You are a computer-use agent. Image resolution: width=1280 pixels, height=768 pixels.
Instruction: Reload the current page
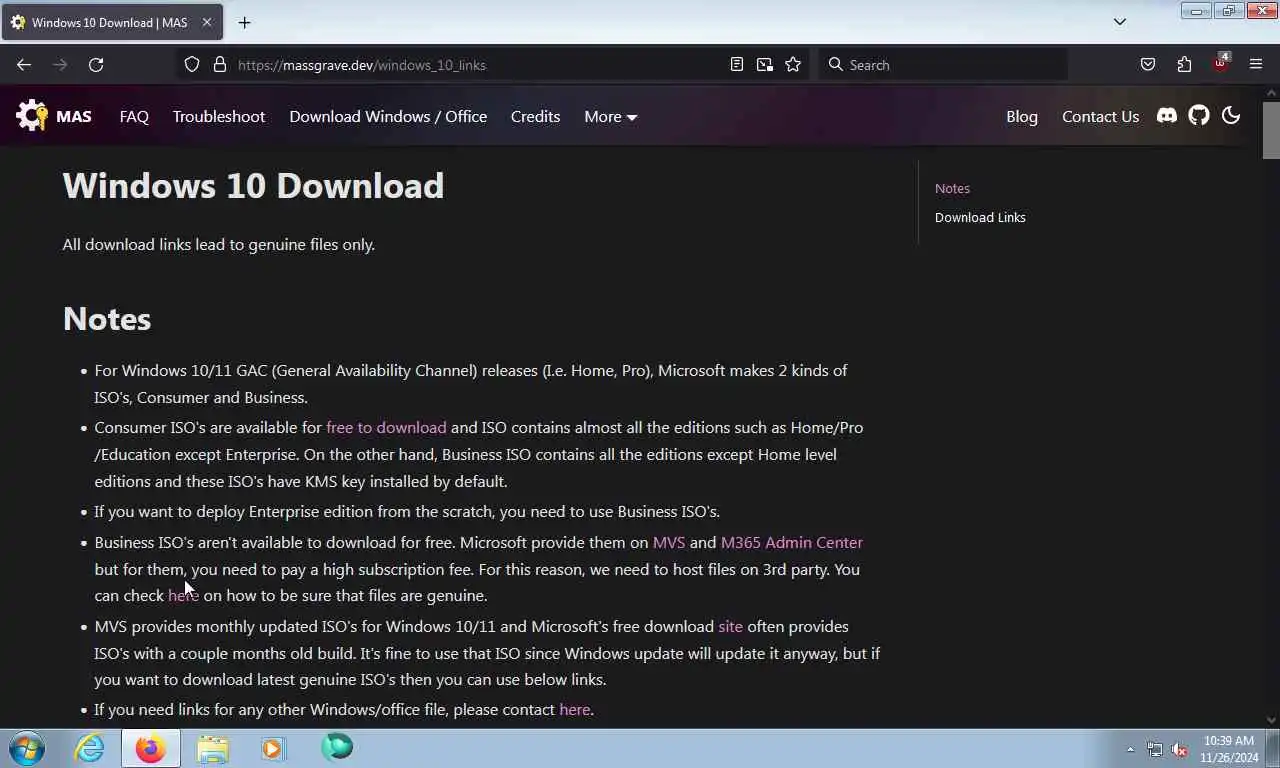96,65
